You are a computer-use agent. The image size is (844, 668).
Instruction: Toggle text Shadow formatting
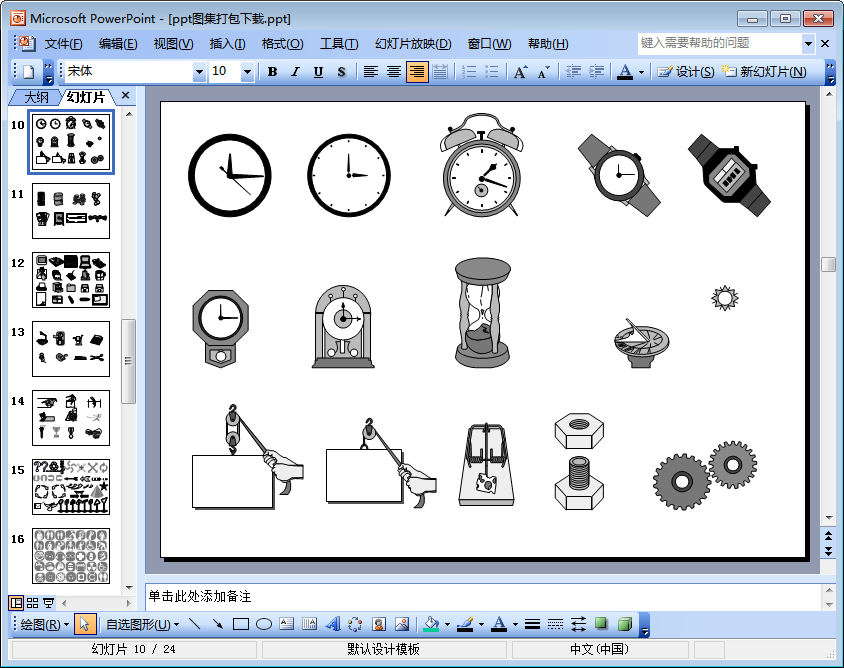pos(341,72)
